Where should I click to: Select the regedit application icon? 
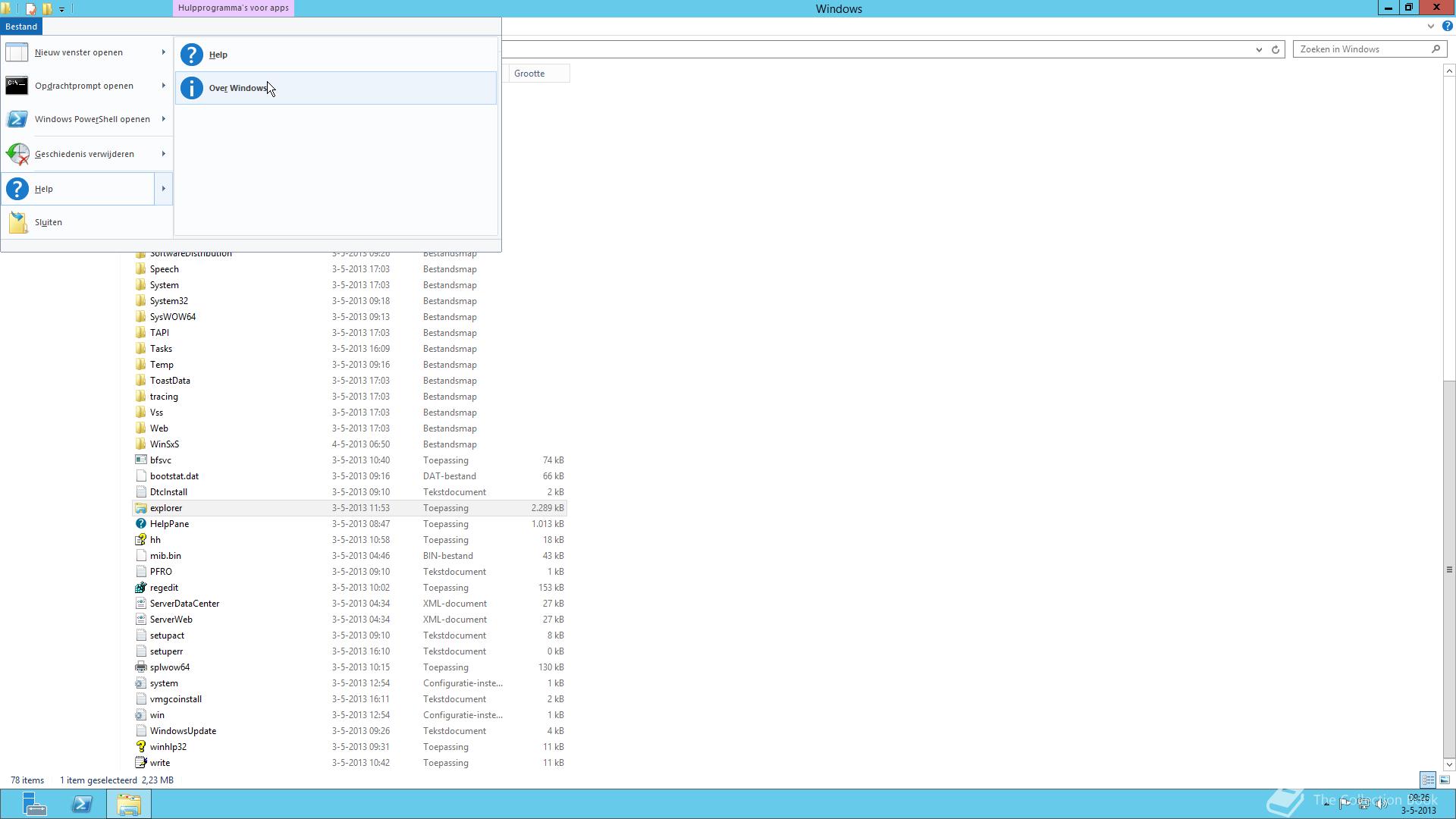(x=140, y=588)
